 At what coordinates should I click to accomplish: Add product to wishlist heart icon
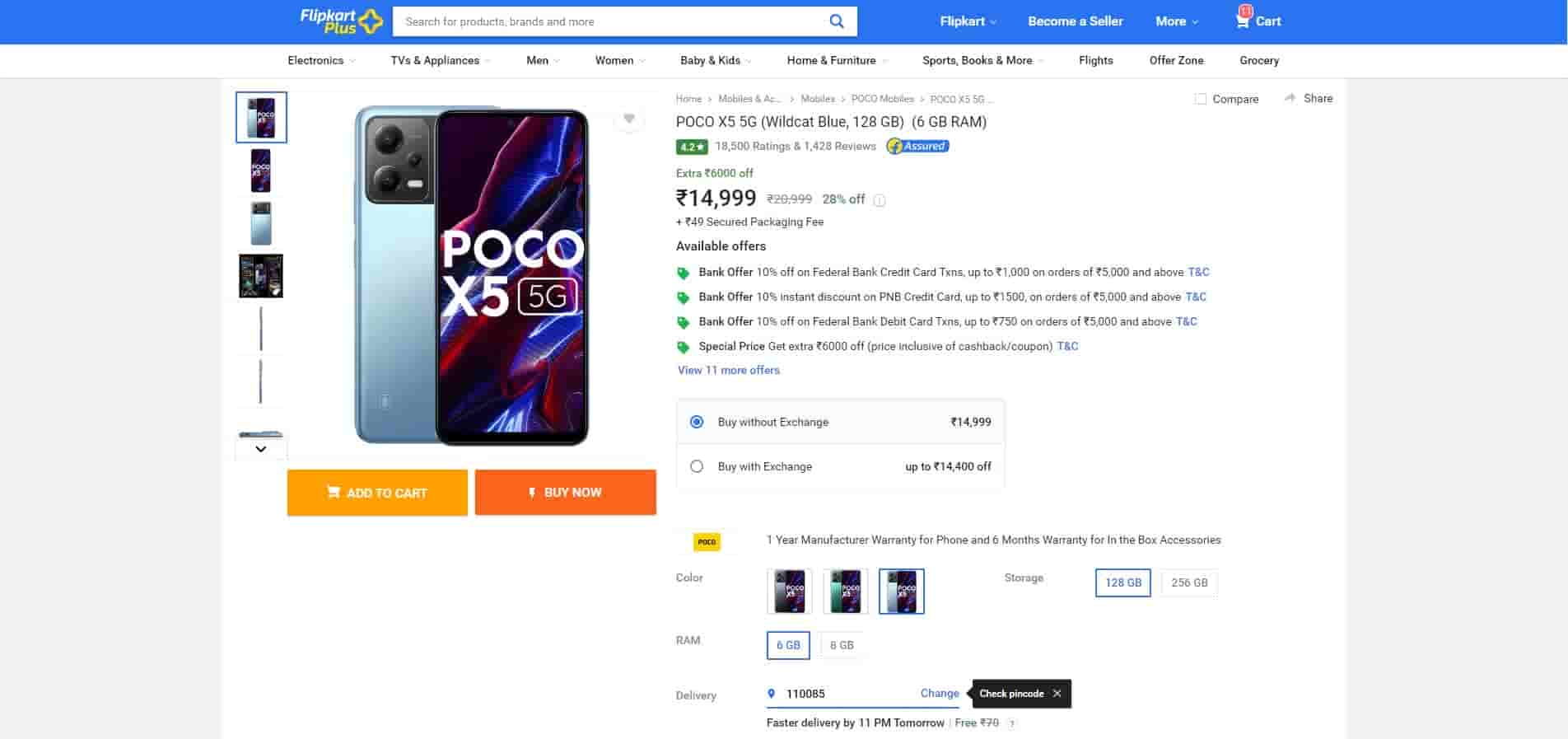tap(629, 119)
